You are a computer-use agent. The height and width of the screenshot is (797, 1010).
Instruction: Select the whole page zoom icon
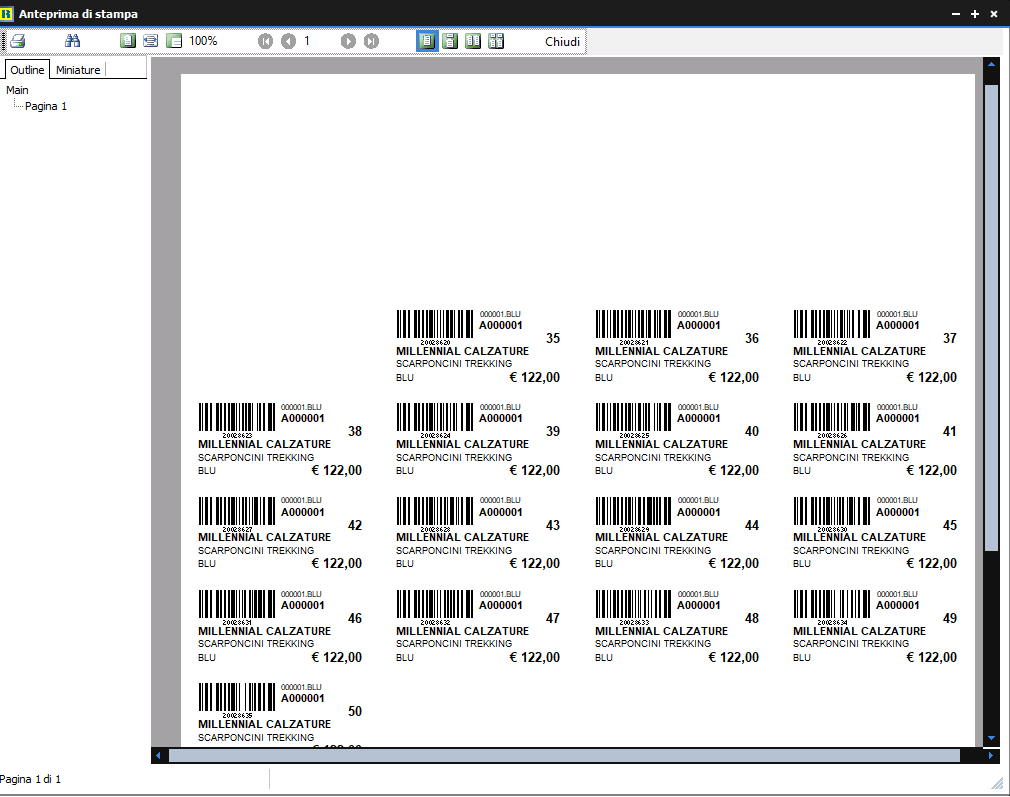[x=128, y=41]
